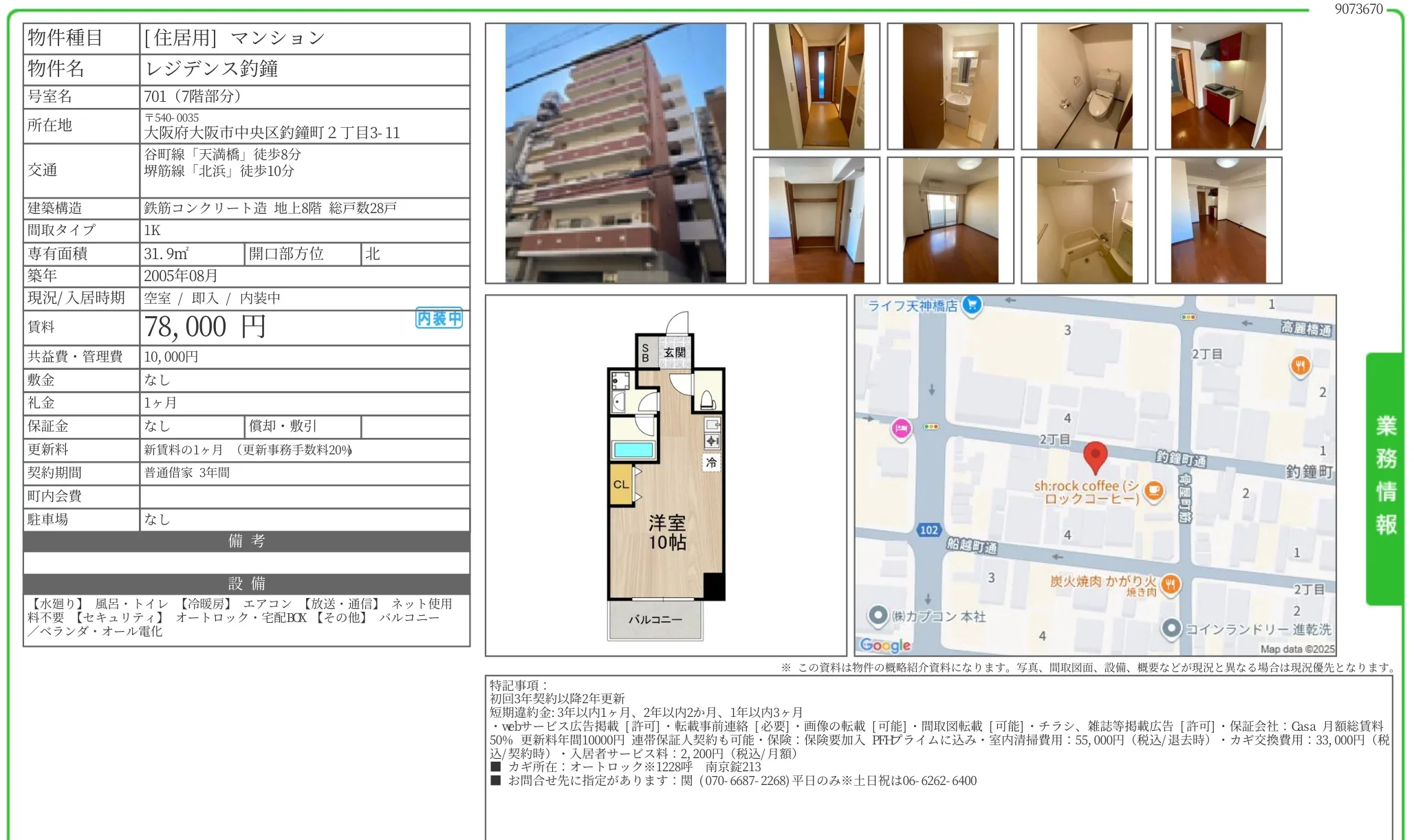Image resolution: width=1414 pixels, height=840 pixels.
Task: Click the Google logo on the map
Action: [885, 645]
